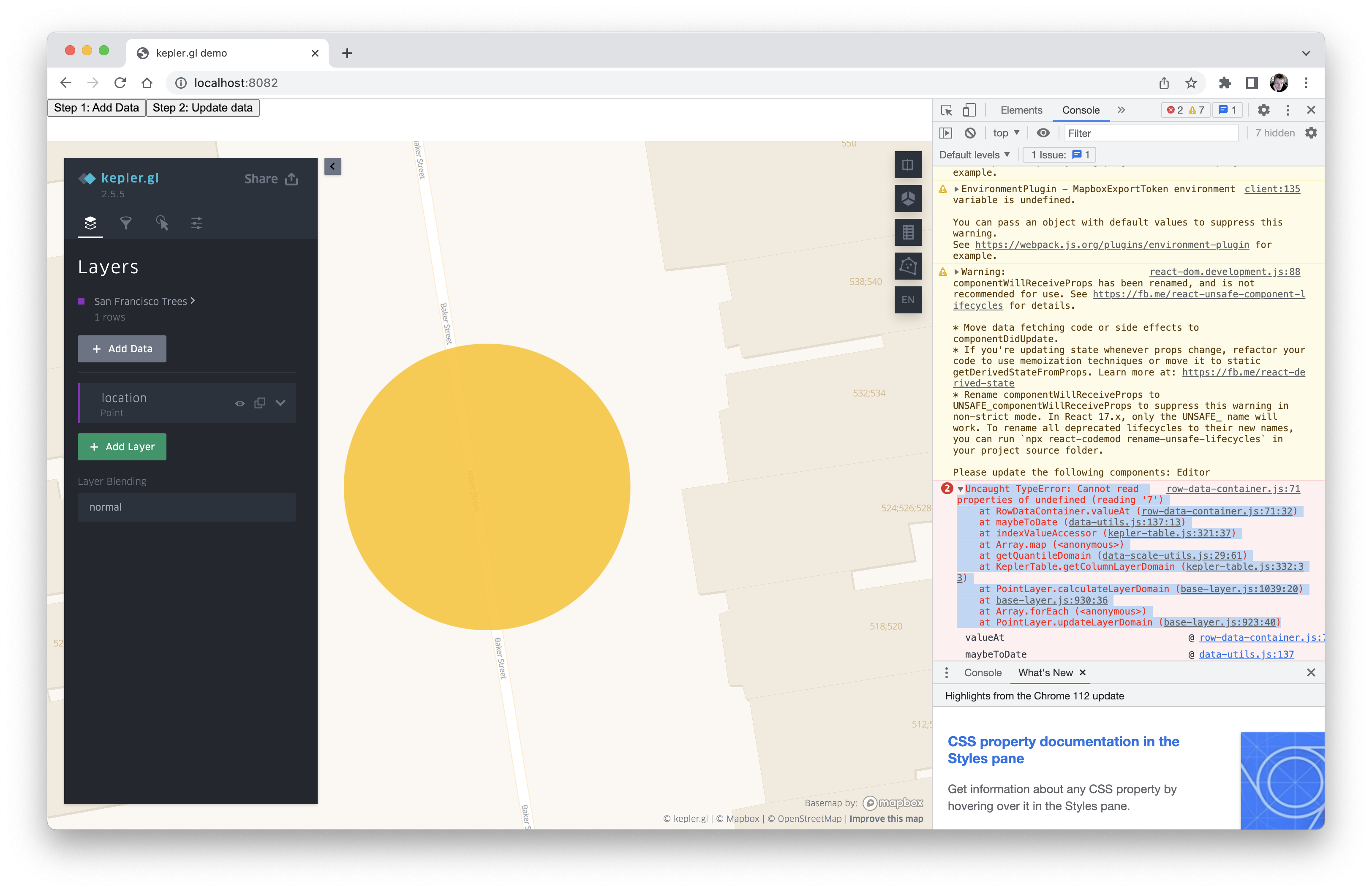Create a live expression with the eye icon
Screen dimensions: 1372x892
1043,133
